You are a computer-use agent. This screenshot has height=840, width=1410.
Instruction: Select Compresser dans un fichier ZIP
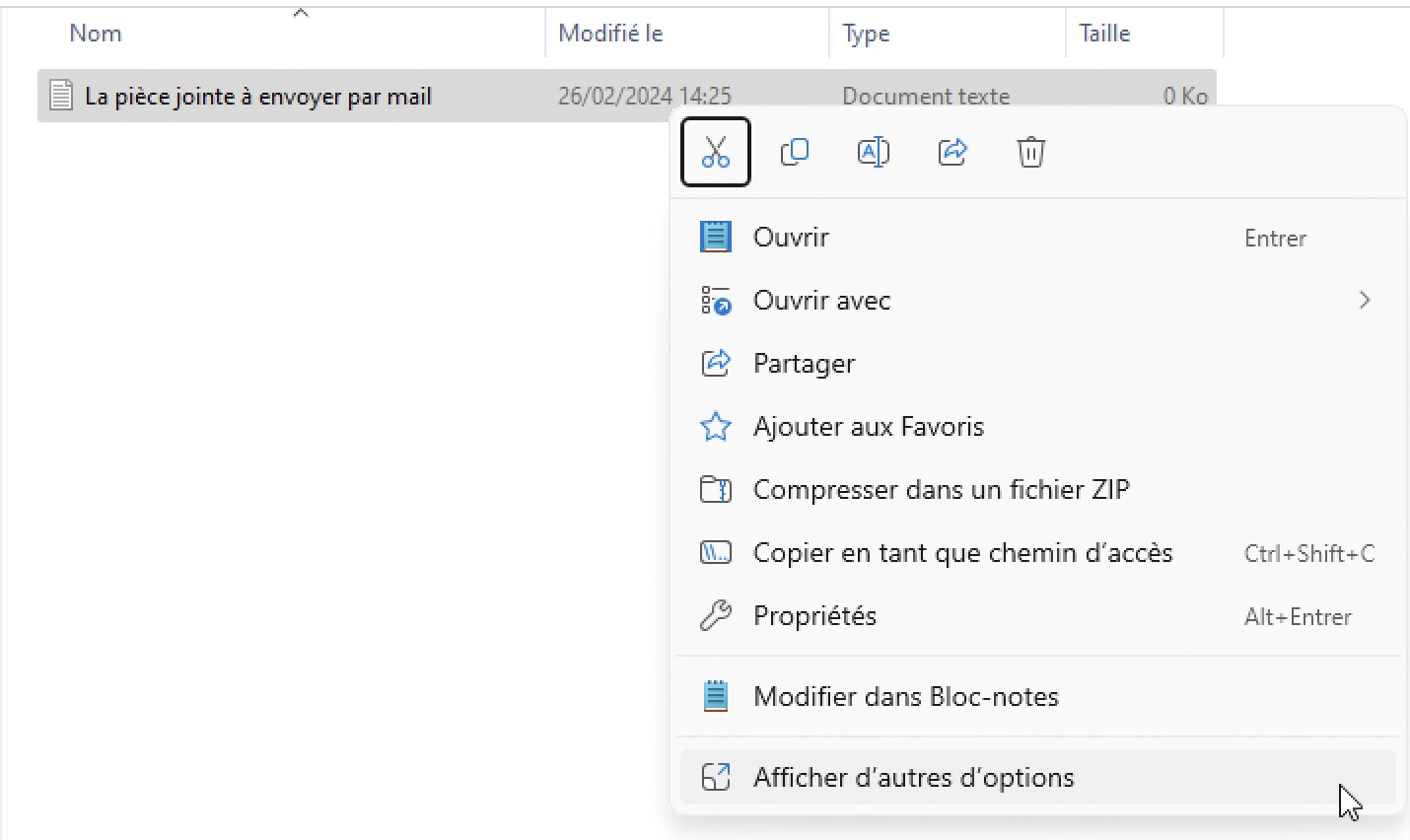(x=941, y=489)
